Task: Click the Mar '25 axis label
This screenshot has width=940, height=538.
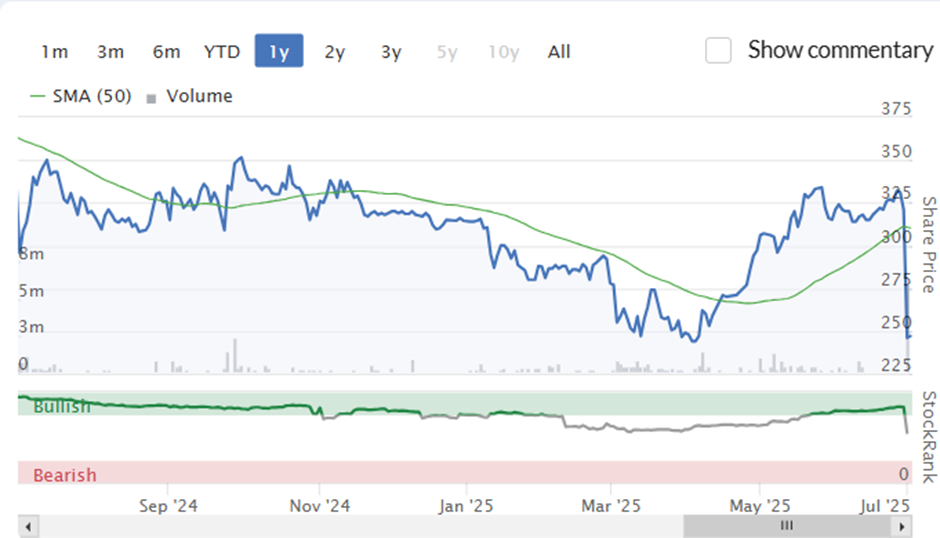Action: click(611, 506)
